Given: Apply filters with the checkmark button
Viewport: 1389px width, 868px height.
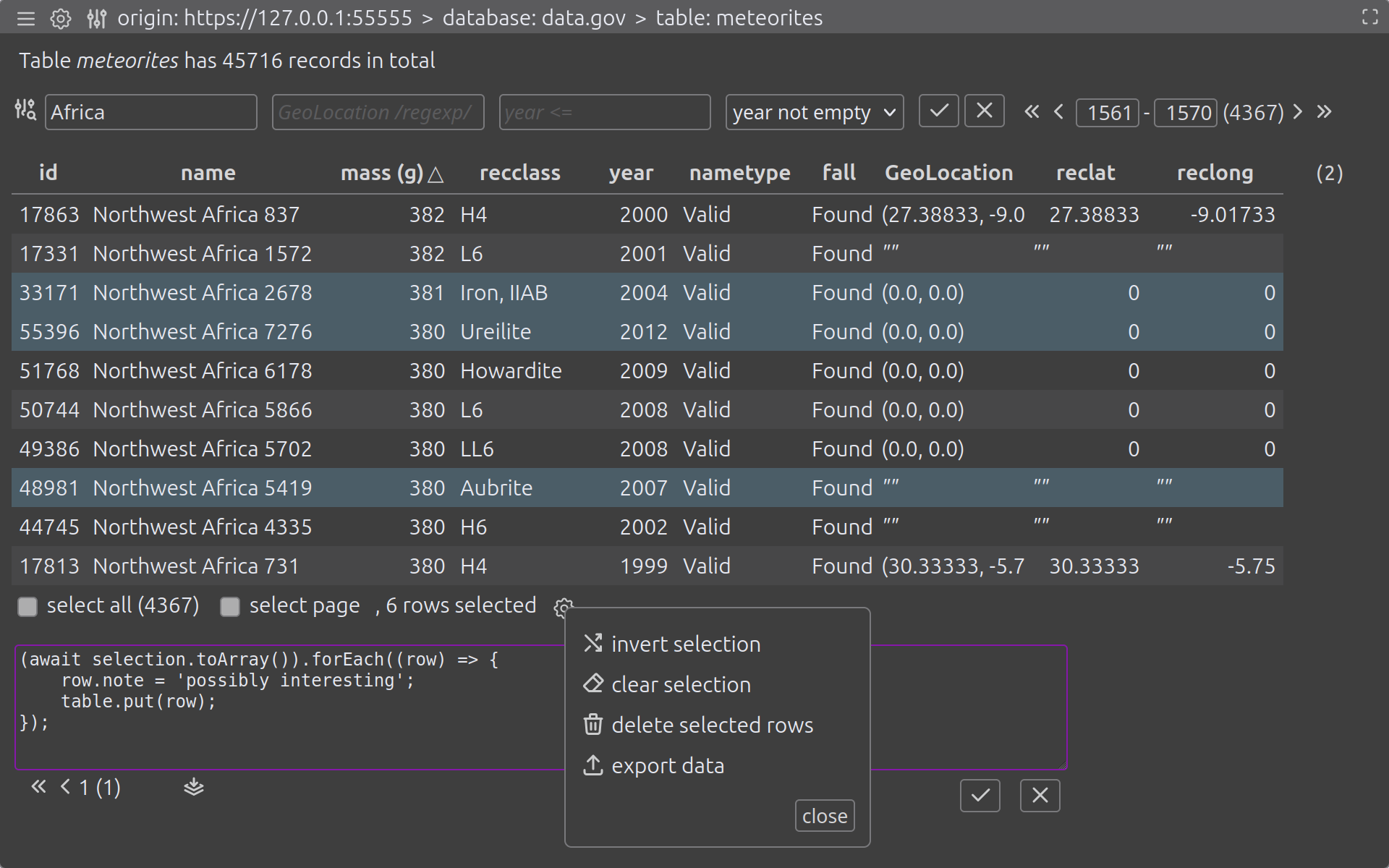Looking at the screenshot, I should point(938,111).
